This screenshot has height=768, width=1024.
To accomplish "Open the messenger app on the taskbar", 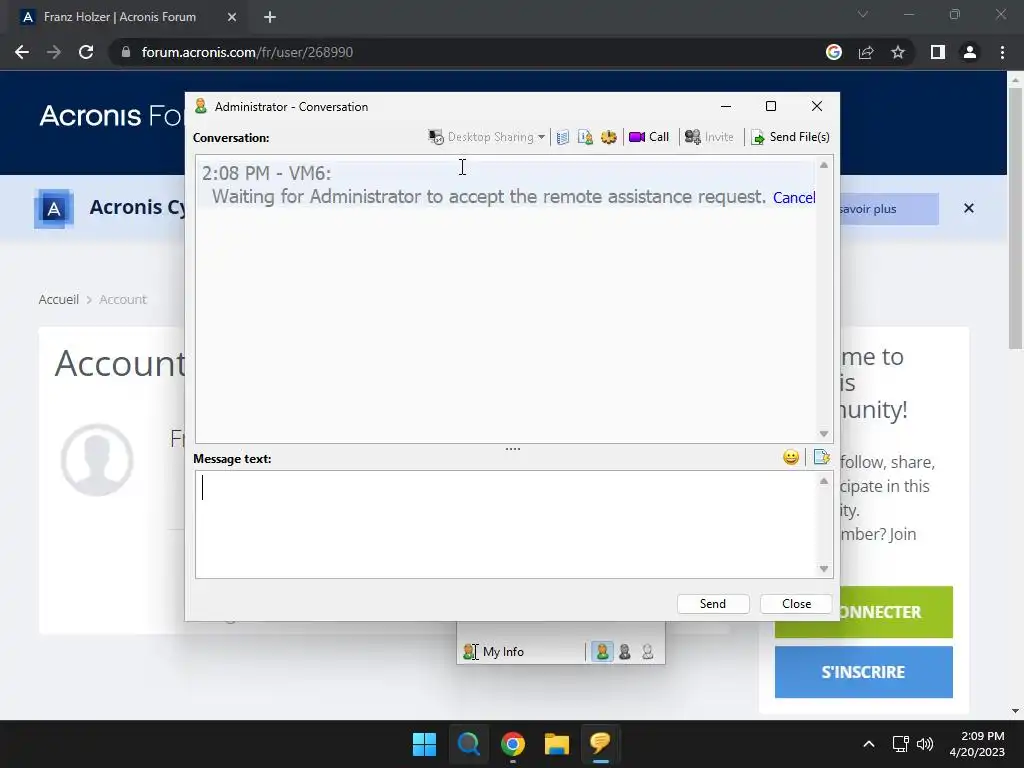I will [x=600, y=744].
